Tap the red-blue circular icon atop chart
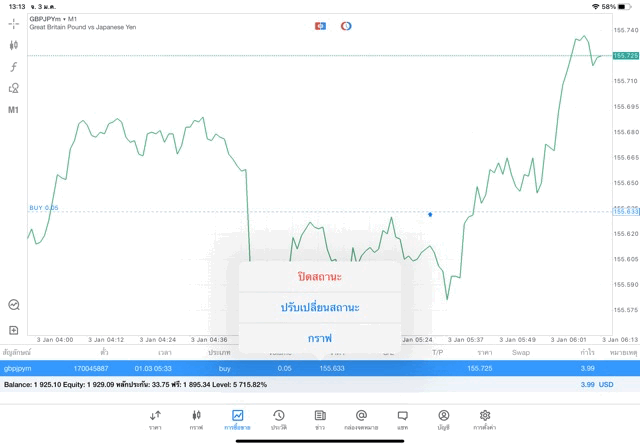This screenshot has height=447, width=640. 346,25
